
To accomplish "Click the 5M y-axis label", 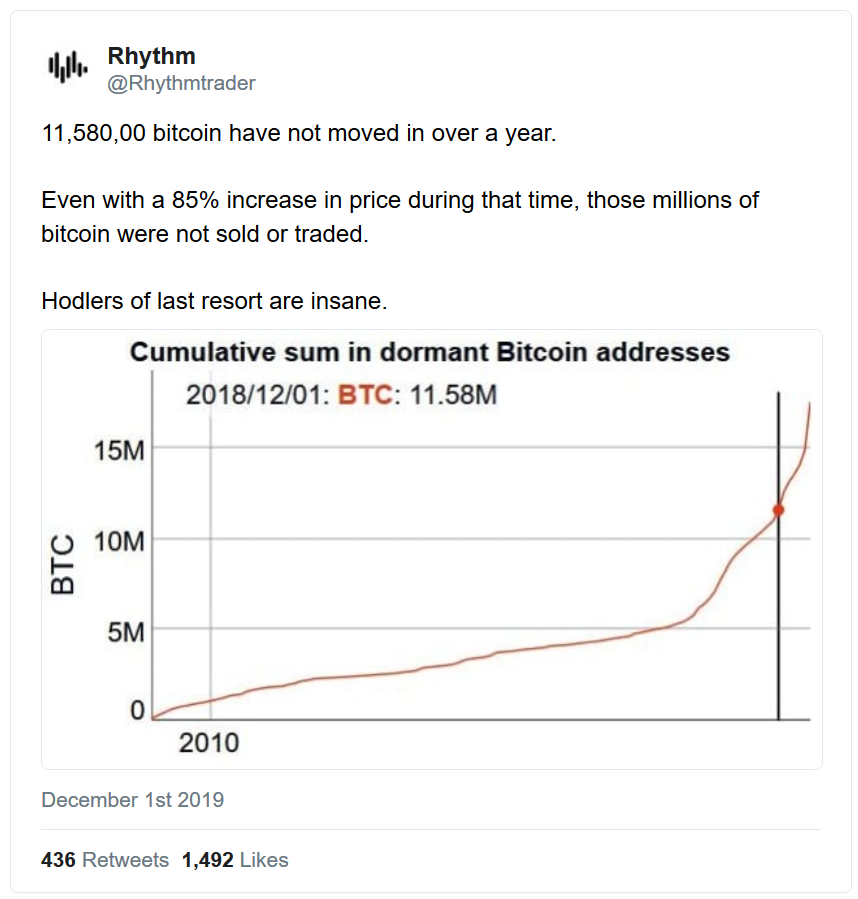I will pyautogui.click(x=126, y=632).
